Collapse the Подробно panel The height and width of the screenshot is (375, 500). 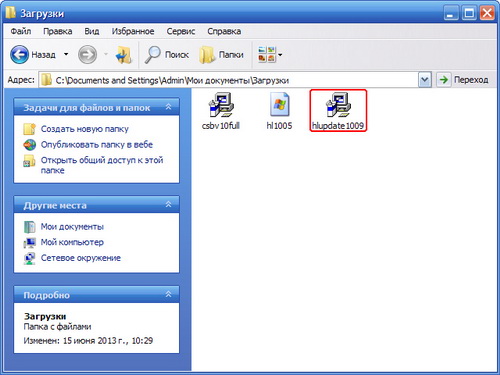tap(168, 294)
